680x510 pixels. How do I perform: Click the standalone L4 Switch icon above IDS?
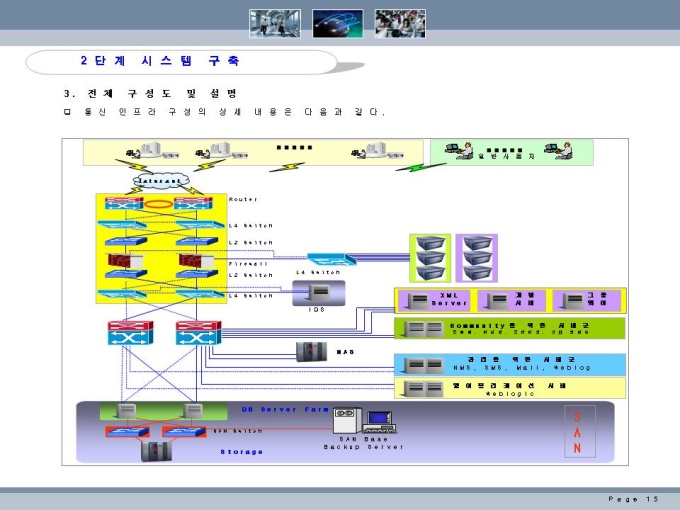pyautogui.click(x=331, y=259)
